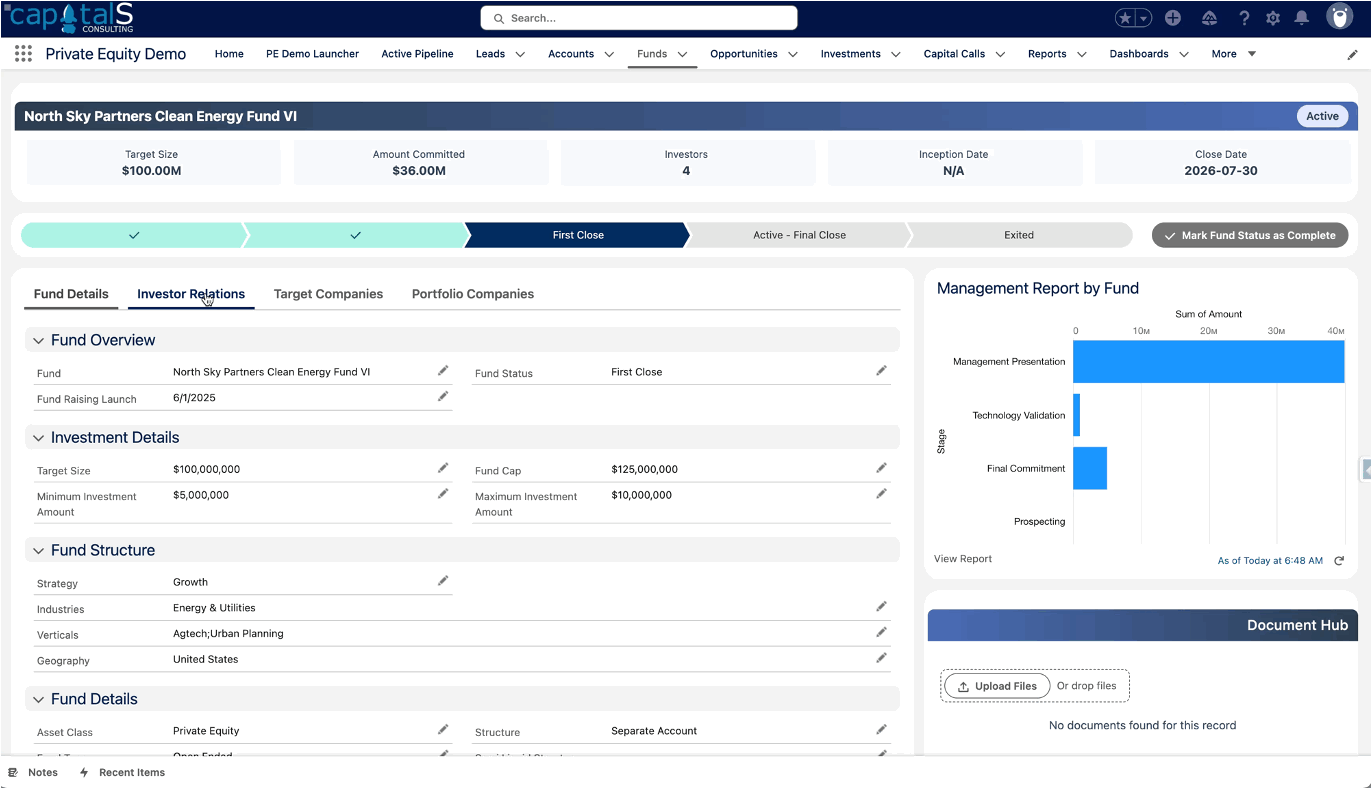Screen dimensions: 1372x788
Task: Edit the Maximum Investment Amount pencil
Action: click(x=881, y=494)
